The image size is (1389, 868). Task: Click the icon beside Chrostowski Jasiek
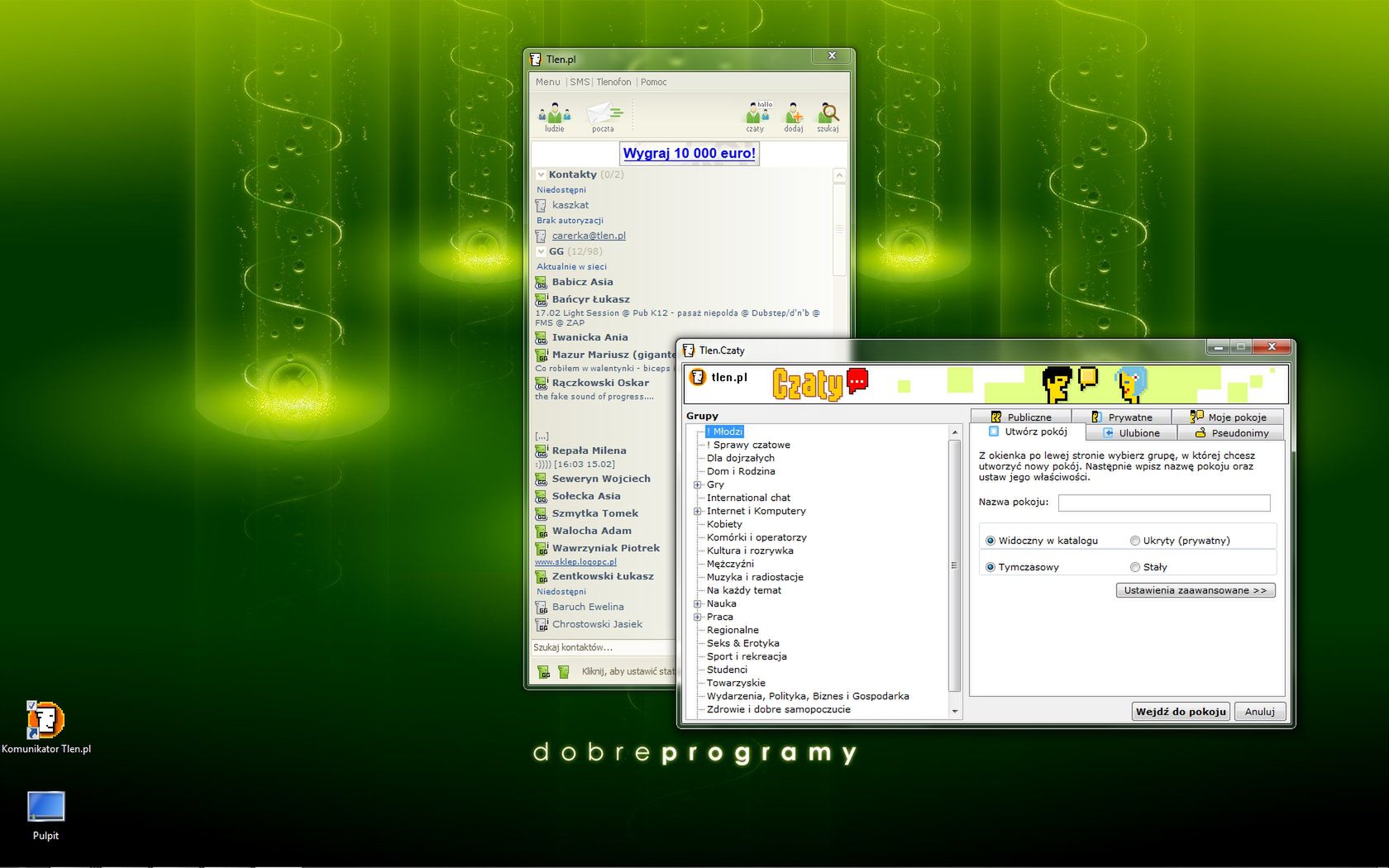pos(542,624)
